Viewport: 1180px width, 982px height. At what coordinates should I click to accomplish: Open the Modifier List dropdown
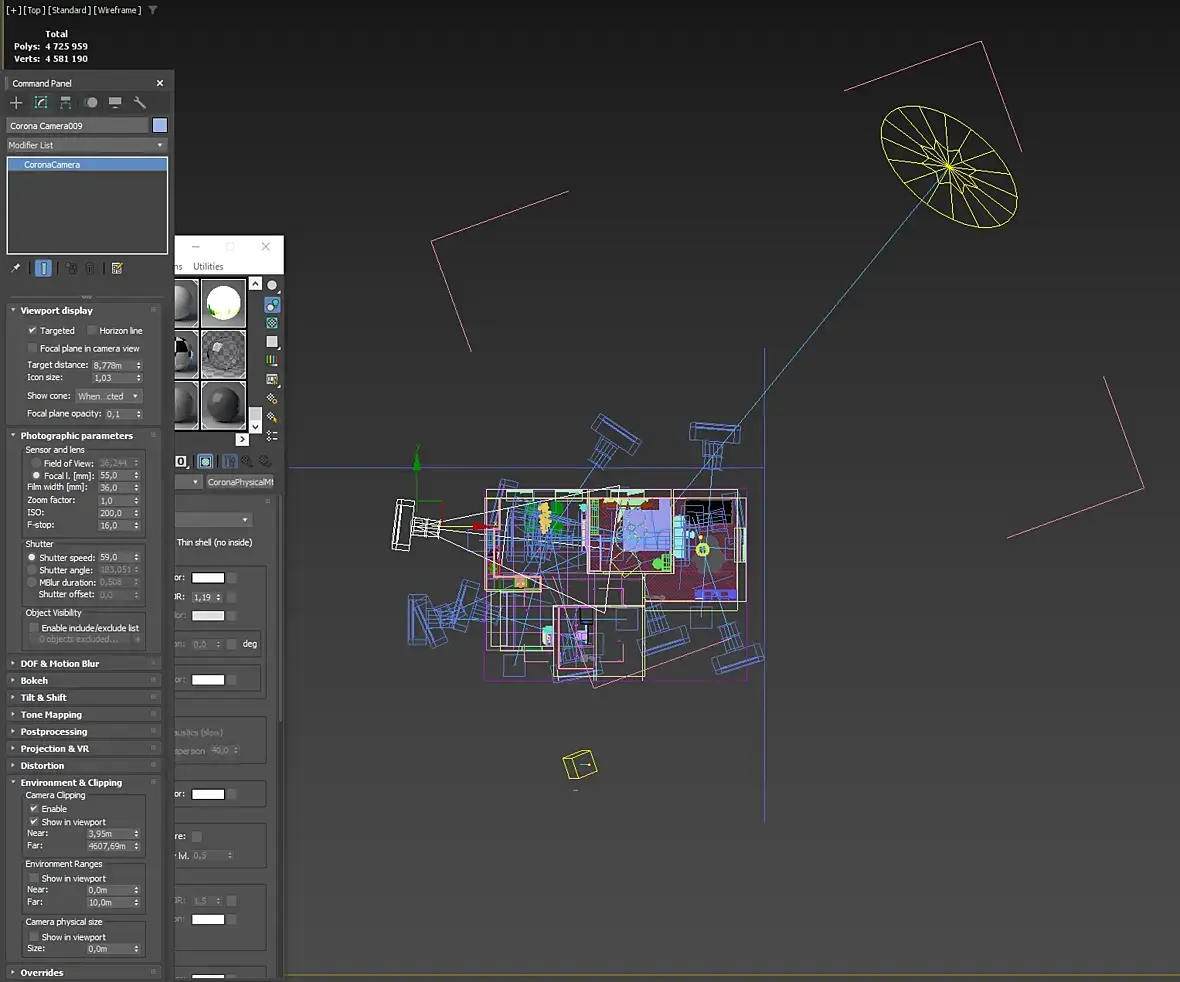pyautogui.click(x=86, y=145)
